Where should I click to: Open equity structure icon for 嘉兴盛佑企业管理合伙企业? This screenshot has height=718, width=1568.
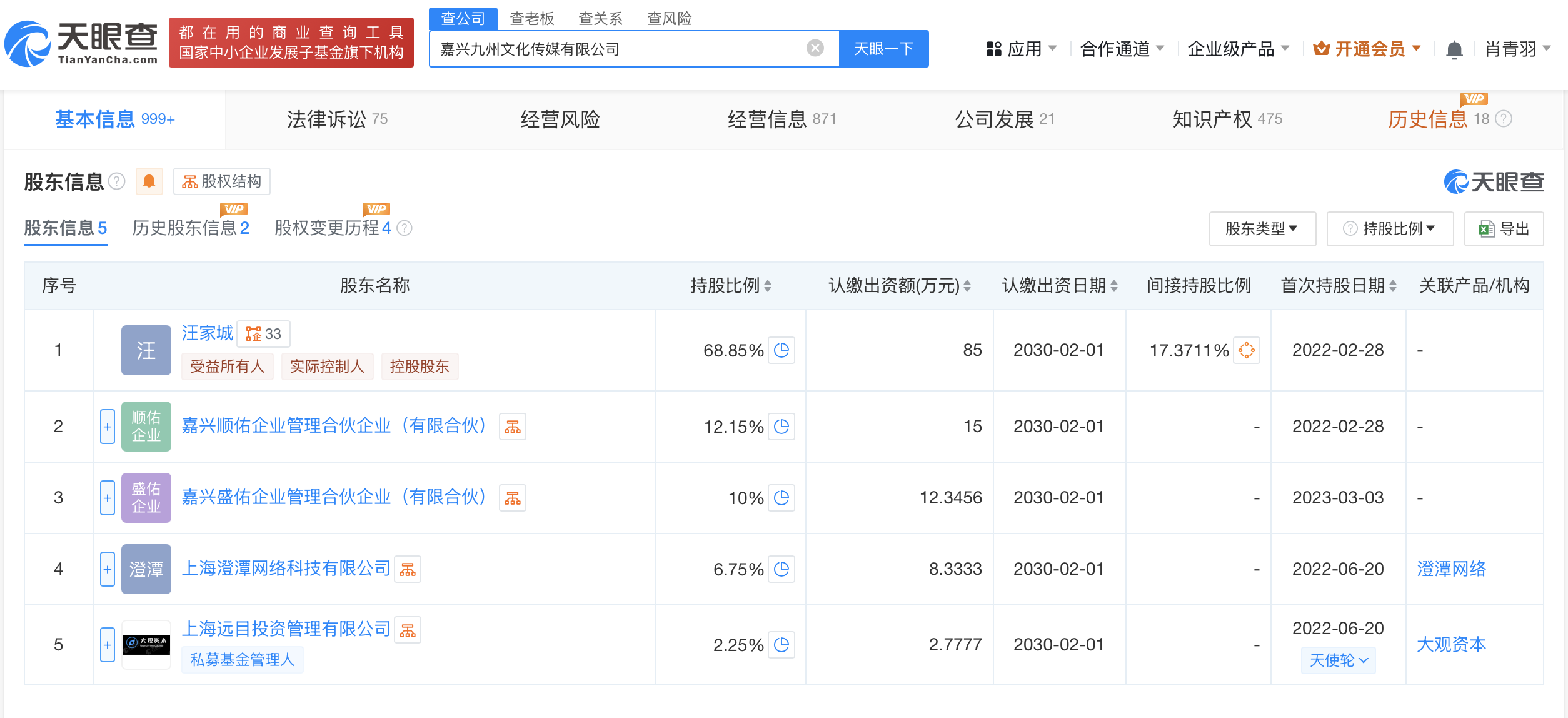tap(513, 498)
